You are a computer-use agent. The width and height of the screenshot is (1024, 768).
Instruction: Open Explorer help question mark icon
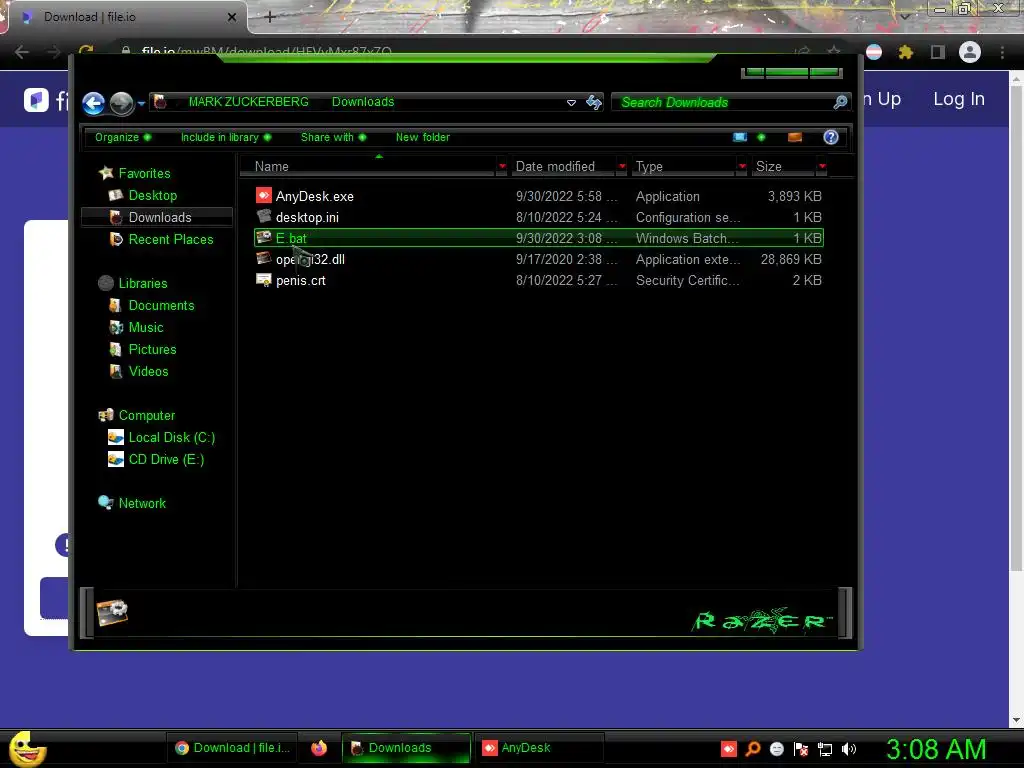tap(831, 137)
